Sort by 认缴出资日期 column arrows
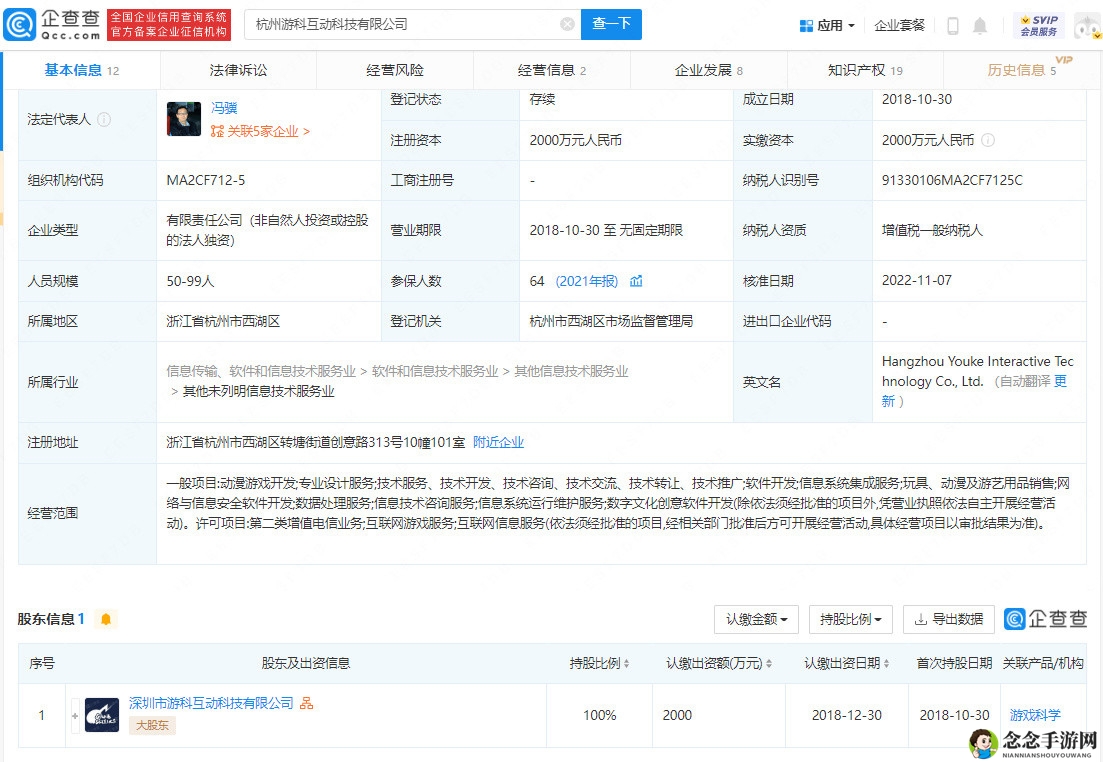Screen dimensions: 1103x762 click(886, 663)
